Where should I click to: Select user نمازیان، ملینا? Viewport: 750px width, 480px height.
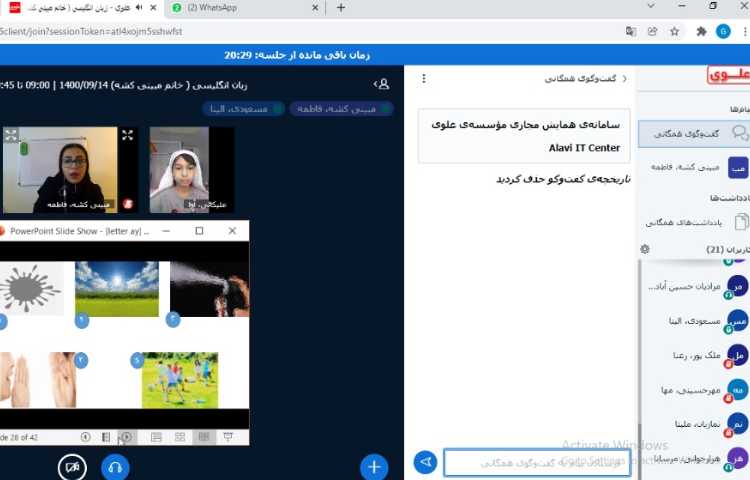tap(695, 424)
